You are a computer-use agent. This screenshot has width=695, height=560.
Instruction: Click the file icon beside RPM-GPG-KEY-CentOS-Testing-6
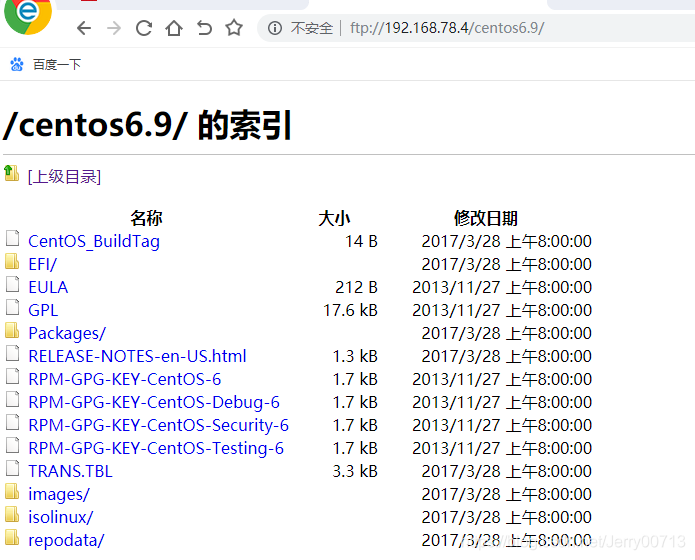tap(12, 446)
